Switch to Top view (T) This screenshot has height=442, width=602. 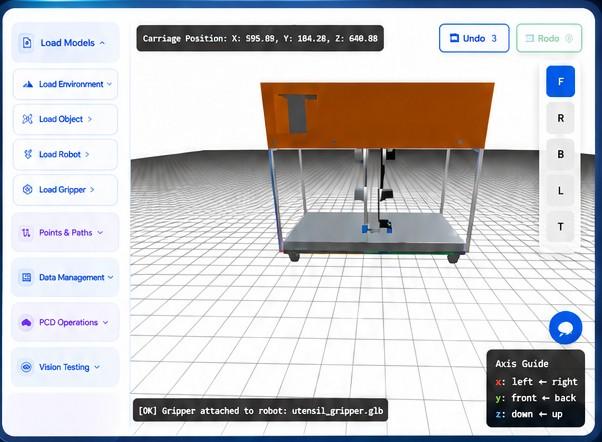(x=561, y=227)
